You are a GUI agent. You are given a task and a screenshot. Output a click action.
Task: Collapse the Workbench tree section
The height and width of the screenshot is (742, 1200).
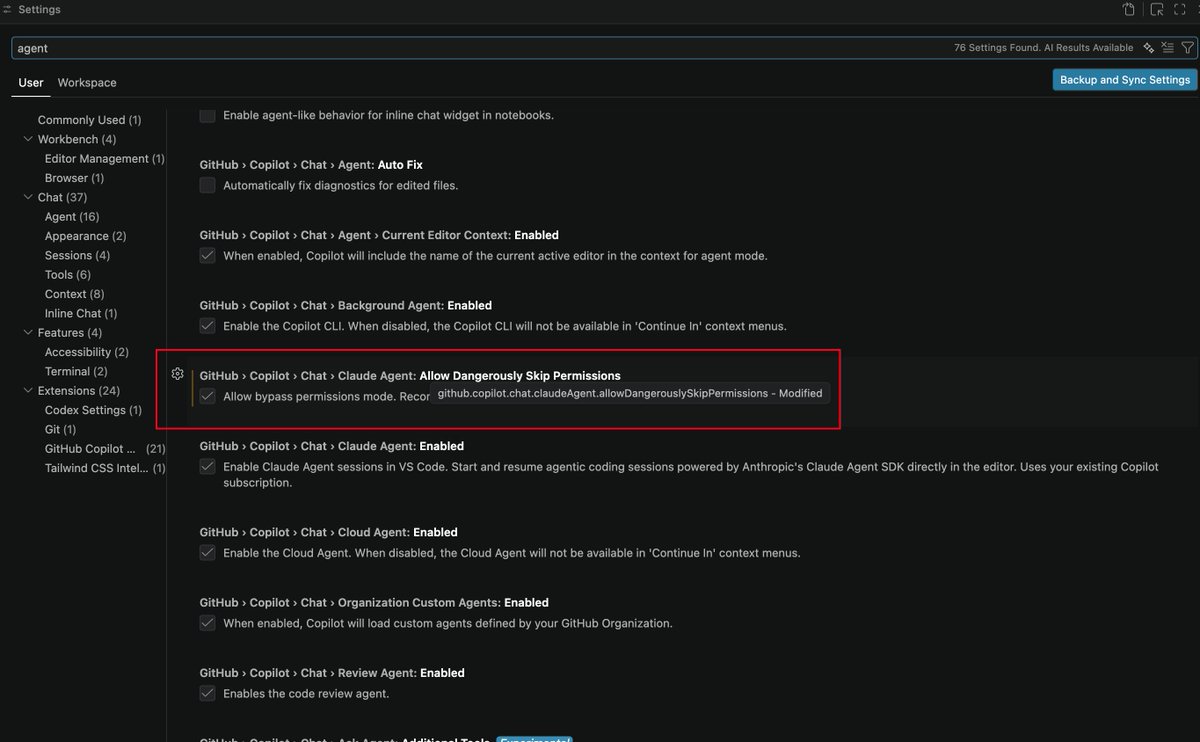tap(28, 139)
